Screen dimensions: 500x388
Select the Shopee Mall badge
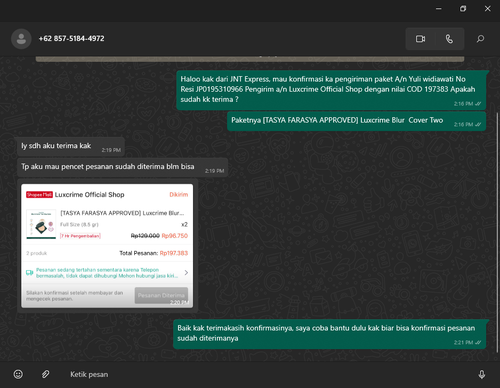(39, 195)
